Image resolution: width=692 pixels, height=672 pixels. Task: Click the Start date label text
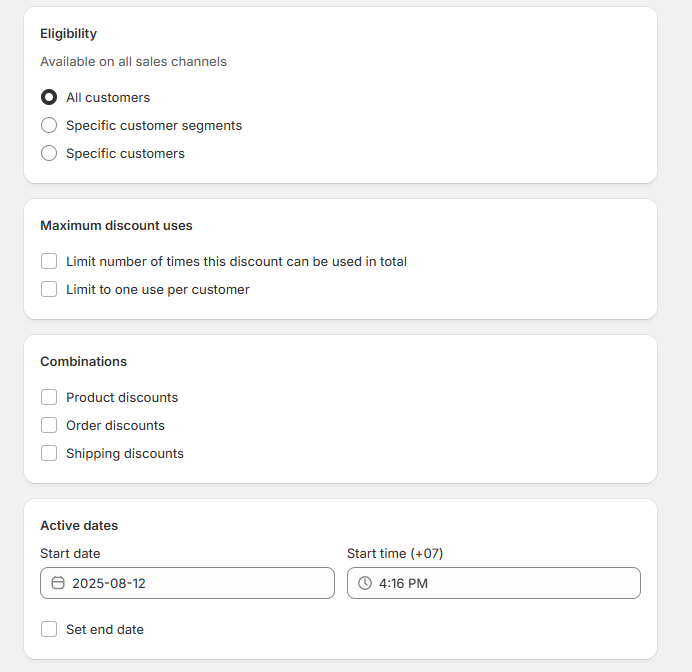[70, 553]
